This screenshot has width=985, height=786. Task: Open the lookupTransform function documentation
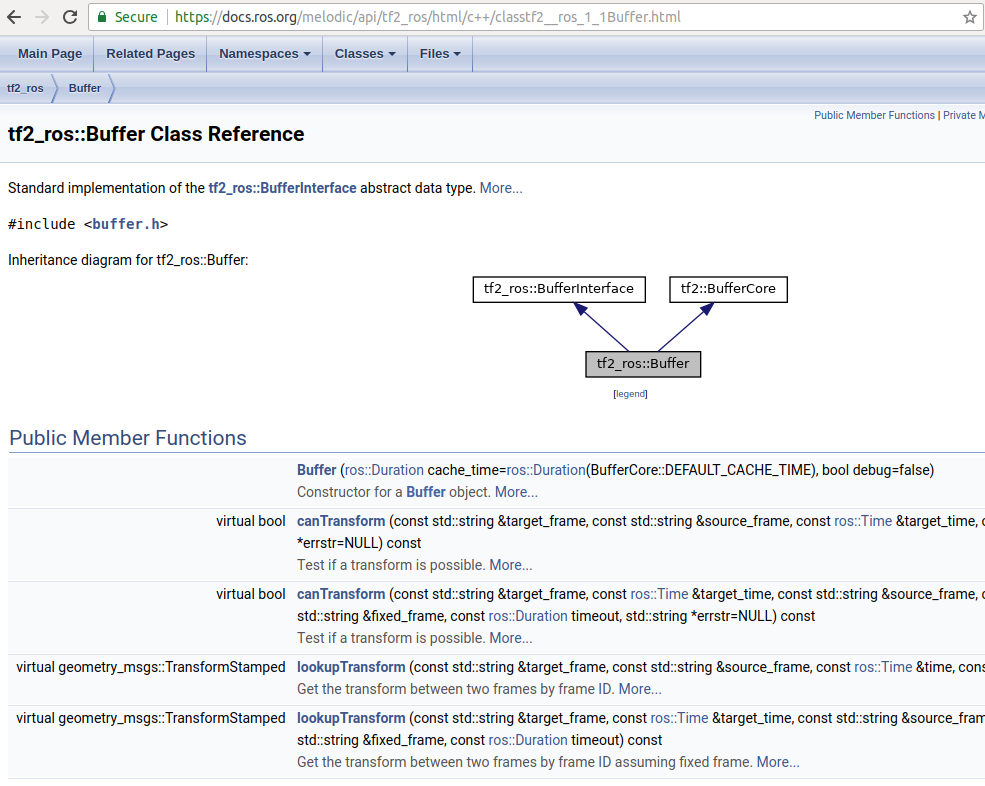click(350, 666)
